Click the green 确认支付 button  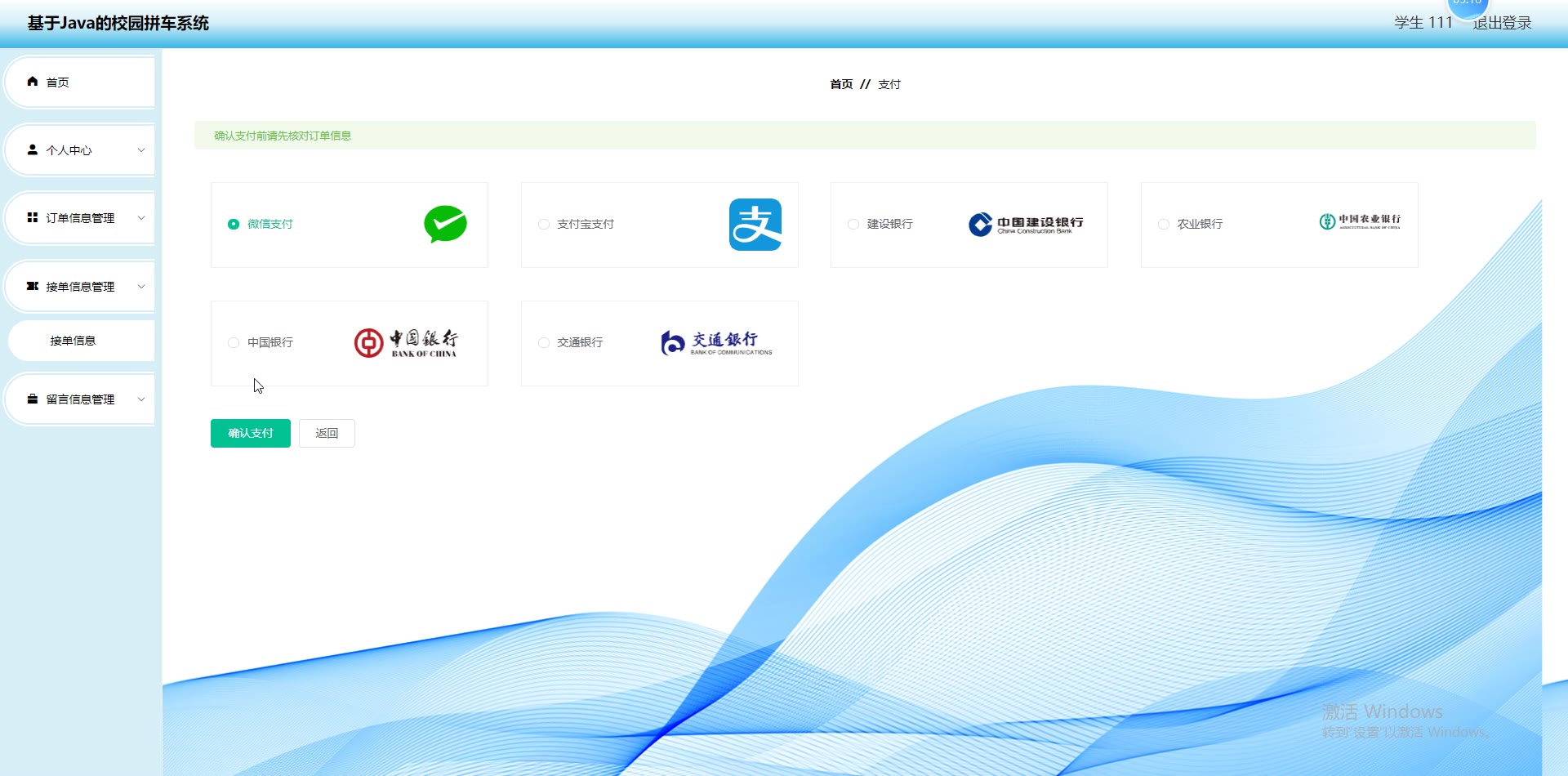(x=251, y=433)
